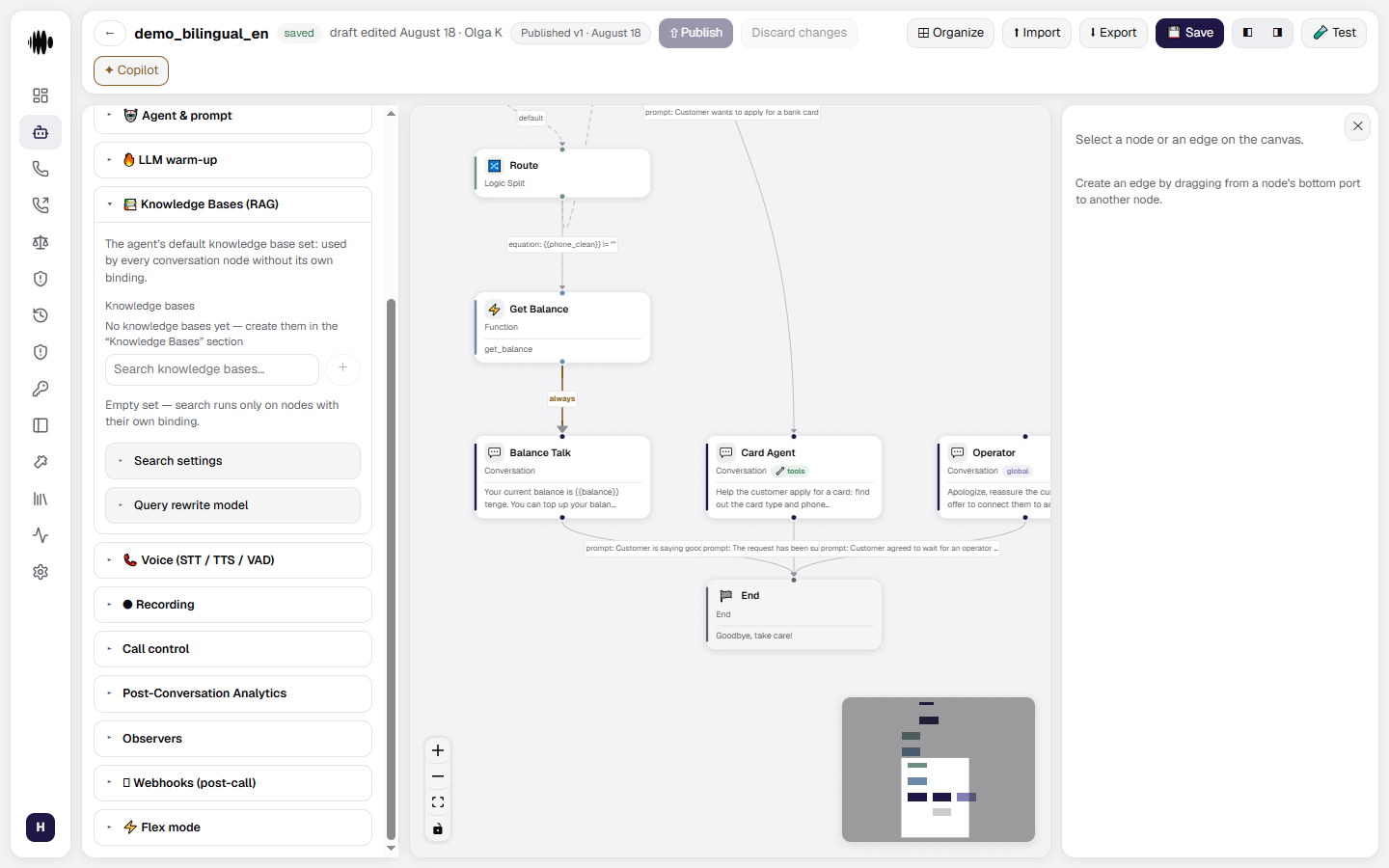
Task: Select the Balance Talk conversation node
Action: [562, 477]
